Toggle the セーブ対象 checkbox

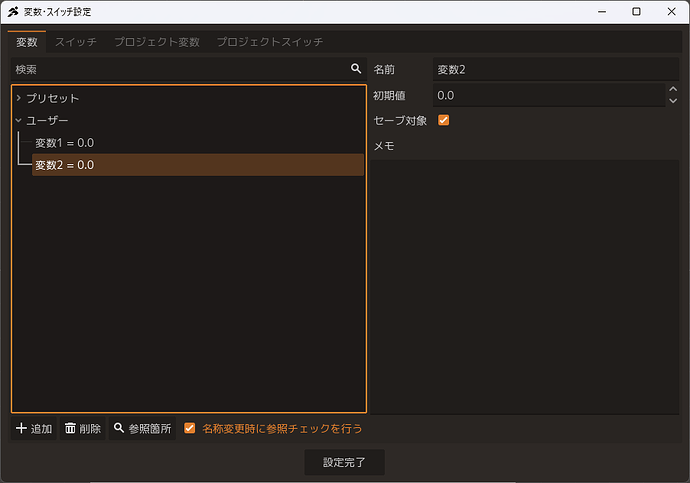pos(444,120)
